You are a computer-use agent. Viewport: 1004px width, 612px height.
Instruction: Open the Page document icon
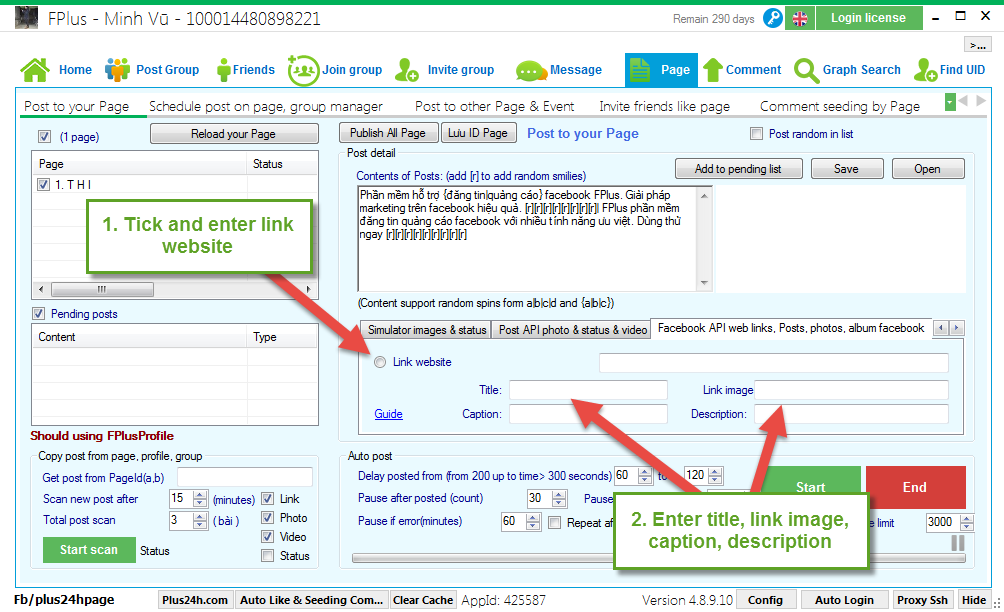(640, 70)
